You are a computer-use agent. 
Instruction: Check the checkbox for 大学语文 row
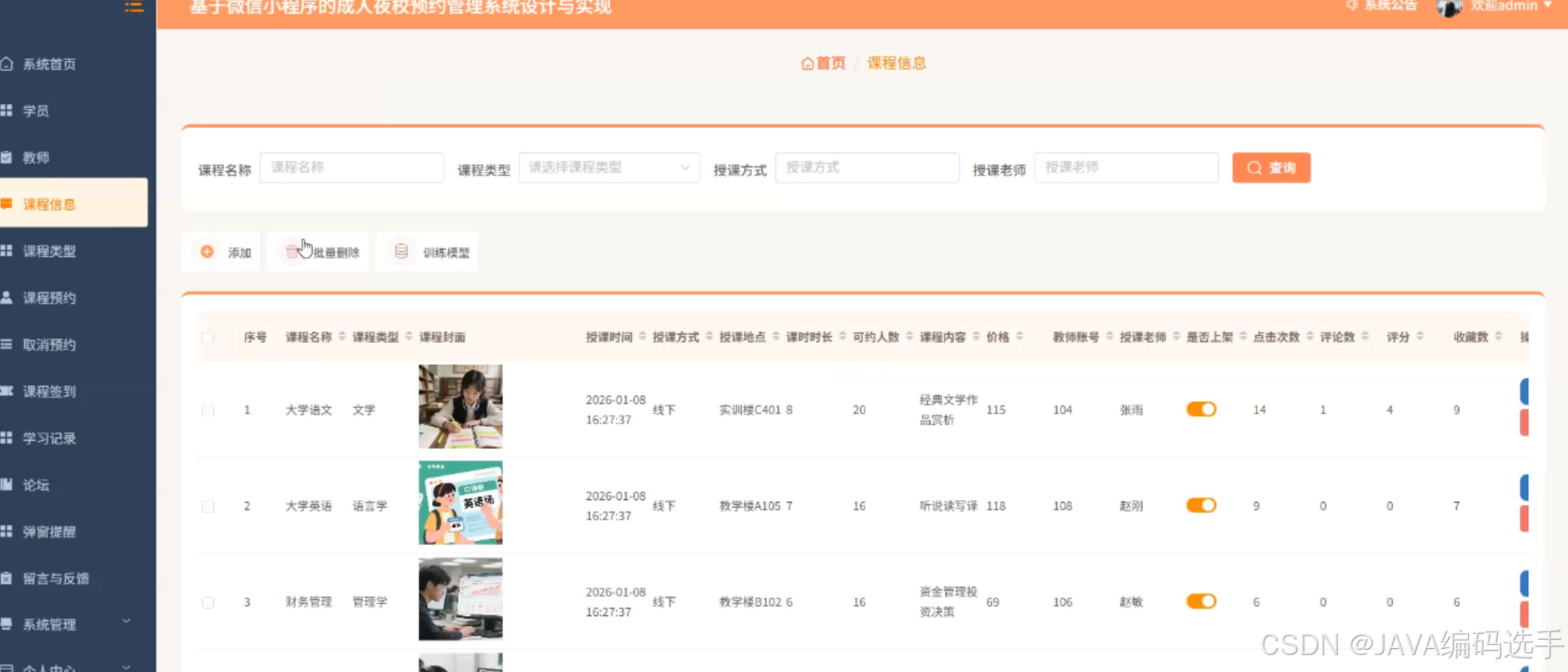point(208,410)
